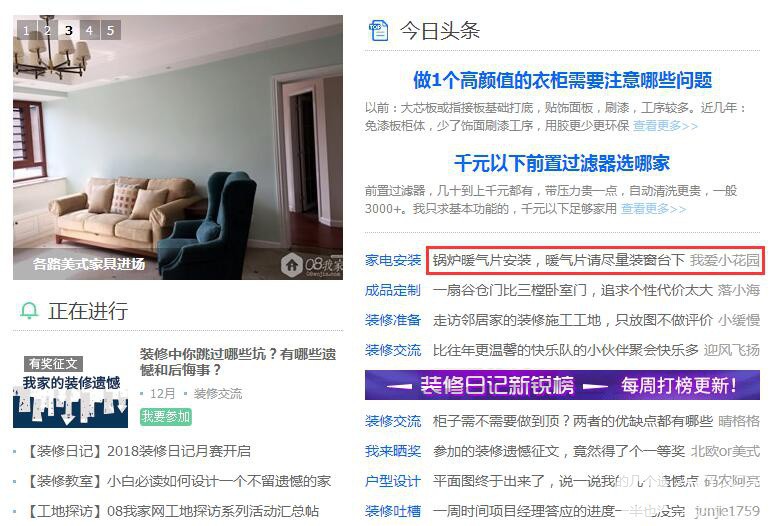Switch carousel to slide 5

coord(111,30)
